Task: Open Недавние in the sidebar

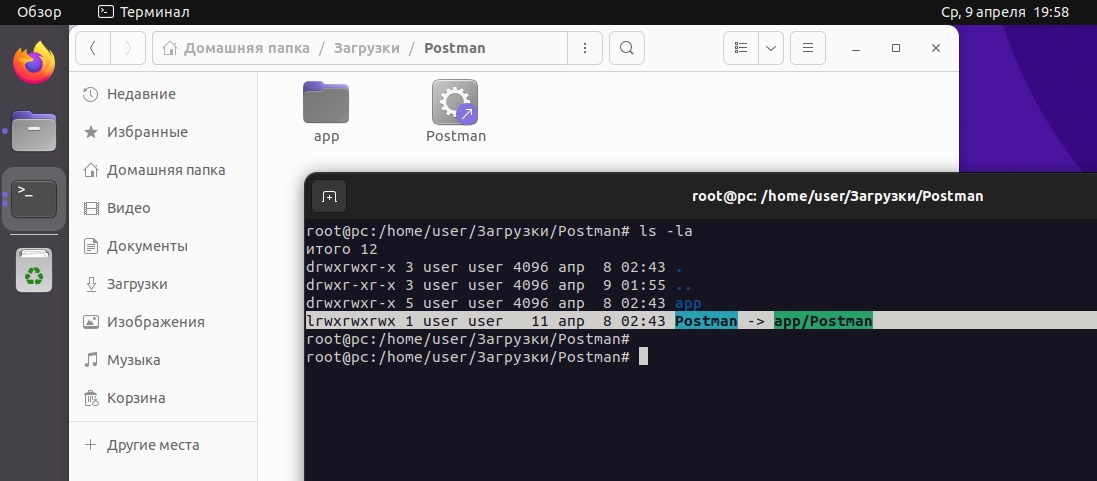Action: 163,94
